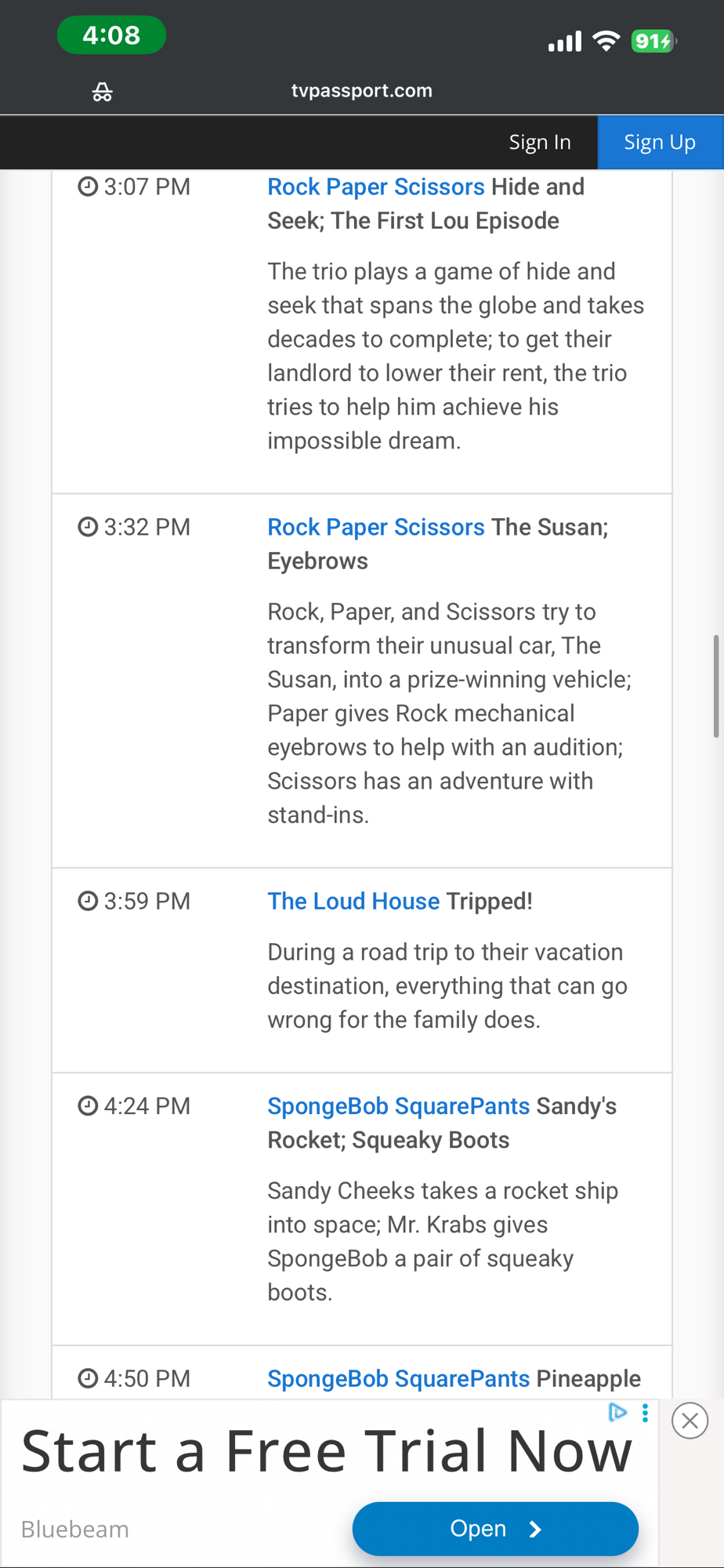
Task: Open The Loud House show link
Action: point(353,901)
